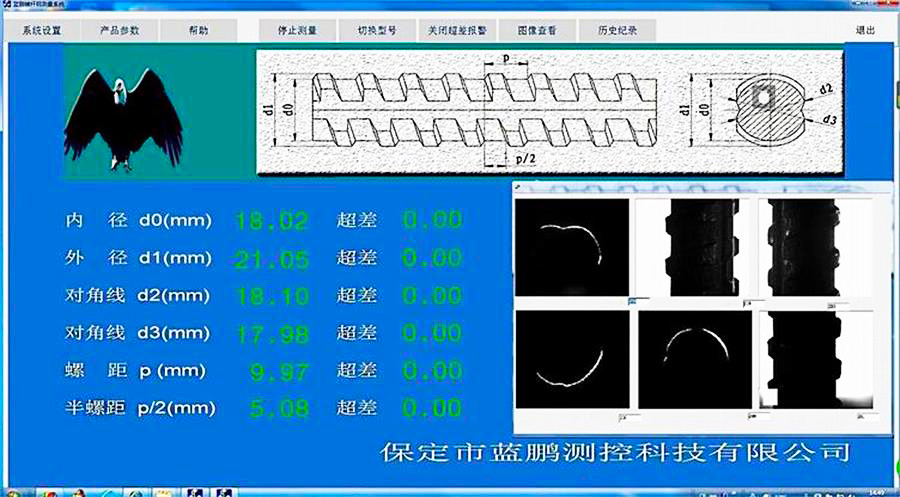This screenshot has width=900, height=497.
Task: Select the bottom-middle arc profile image
Action: (694, 358)
